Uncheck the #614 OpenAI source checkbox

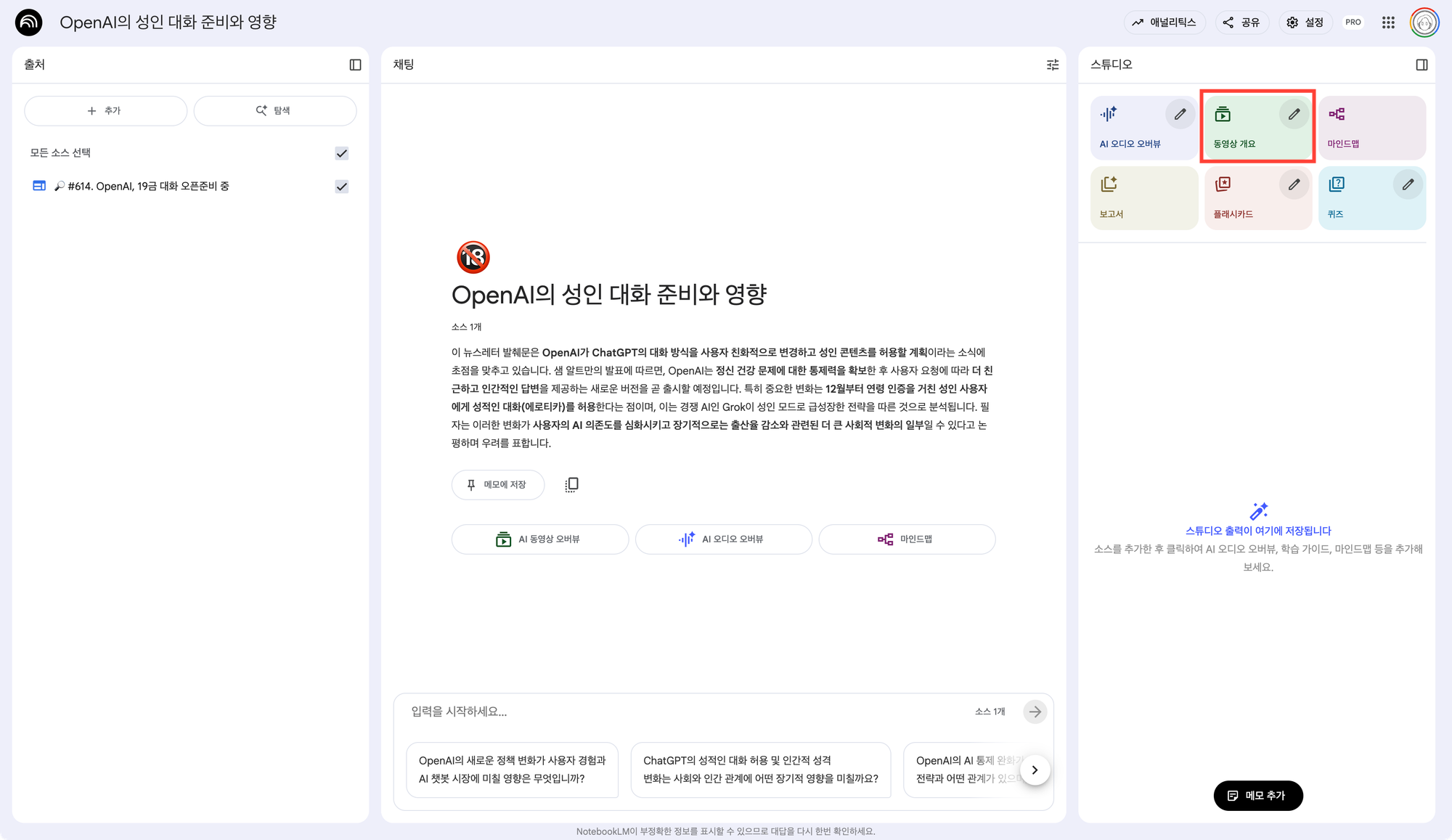[341, 187]
